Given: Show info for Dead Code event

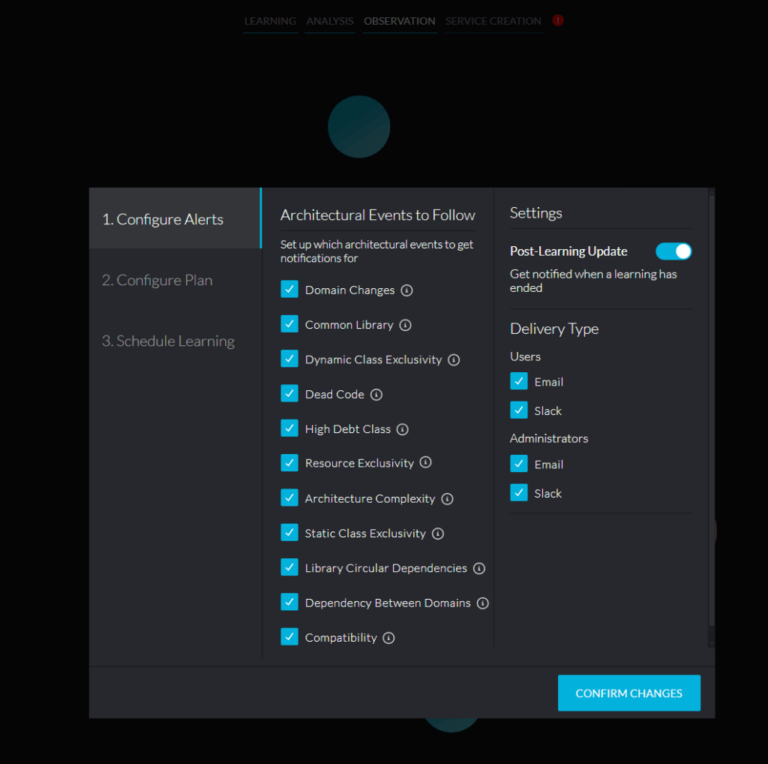Looking at the screenshot, I should (376, 395).
